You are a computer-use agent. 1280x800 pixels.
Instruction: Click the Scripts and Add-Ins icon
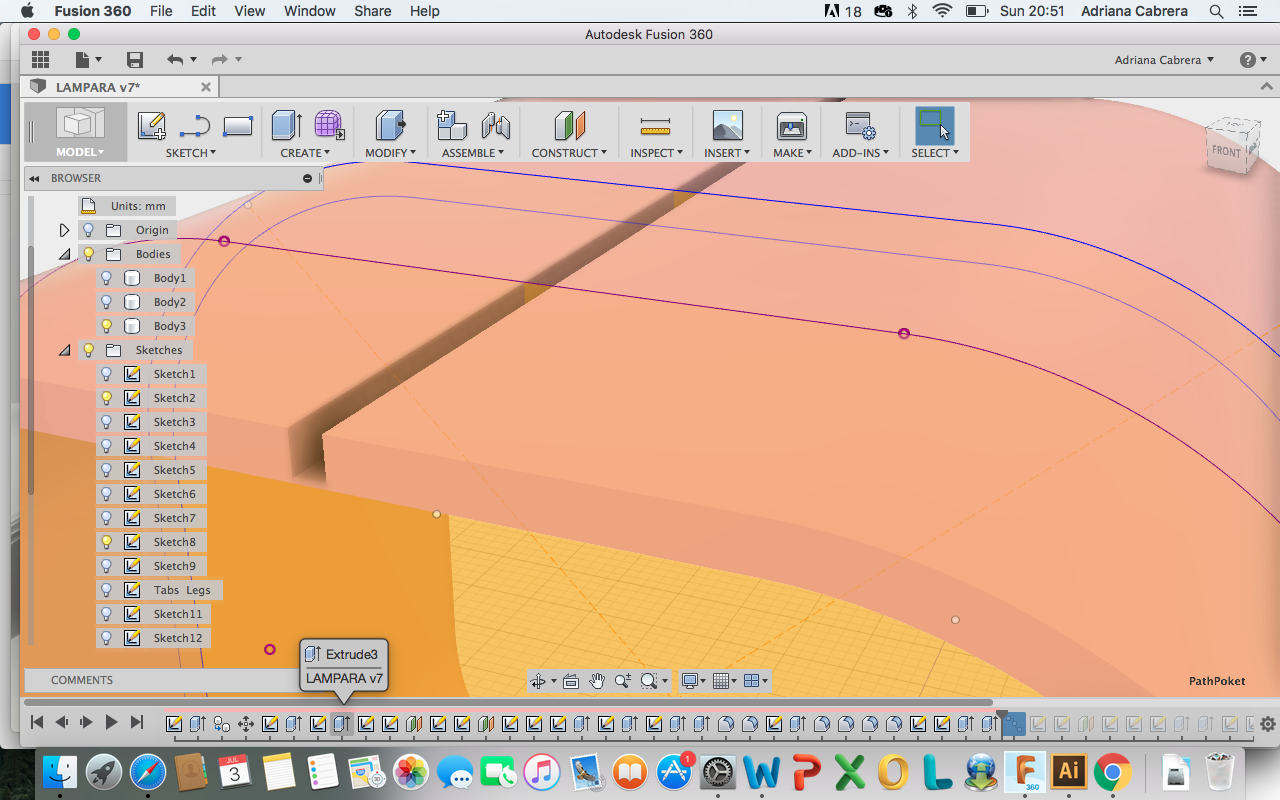tap(860, 125)
